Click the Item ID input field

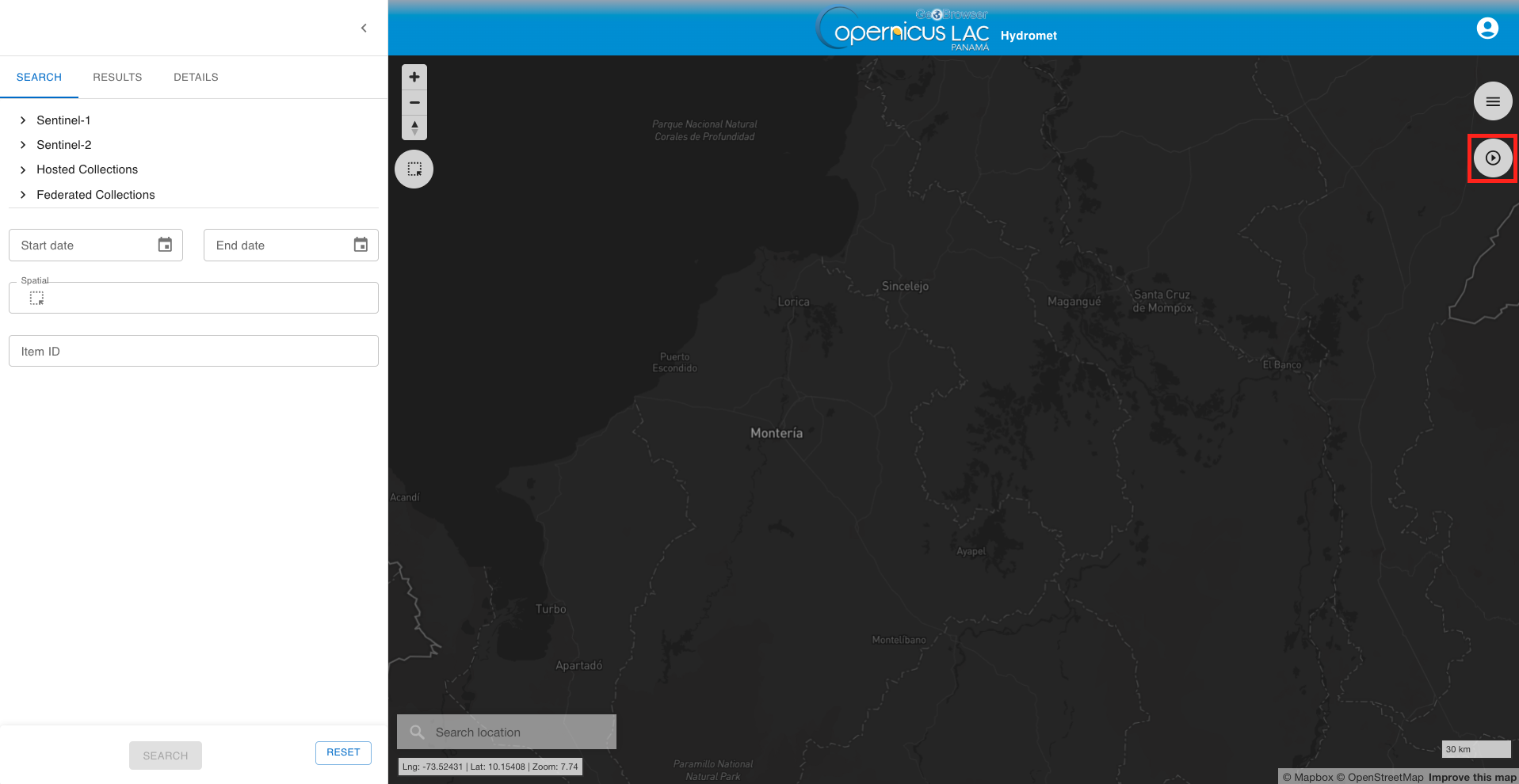coord(193,351)
